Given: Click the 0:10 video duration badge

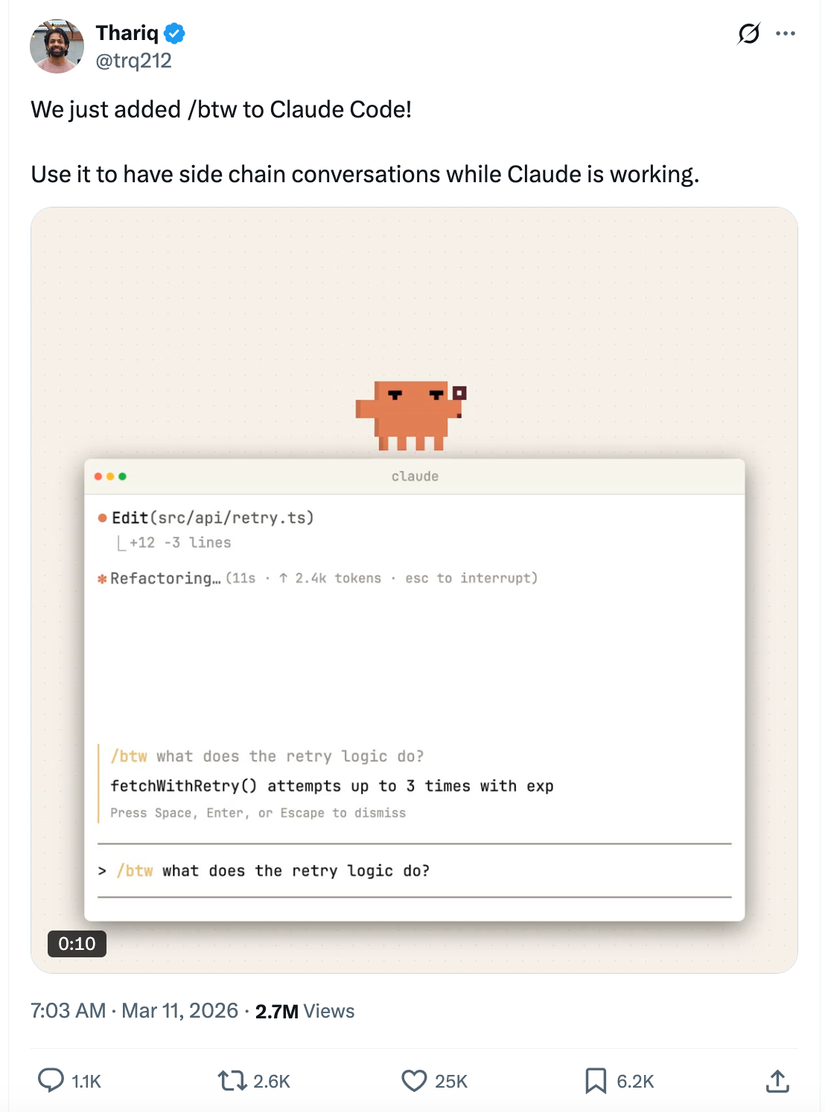Looking at the screenshot, I should pyautogui.click(x=77, y=943).
